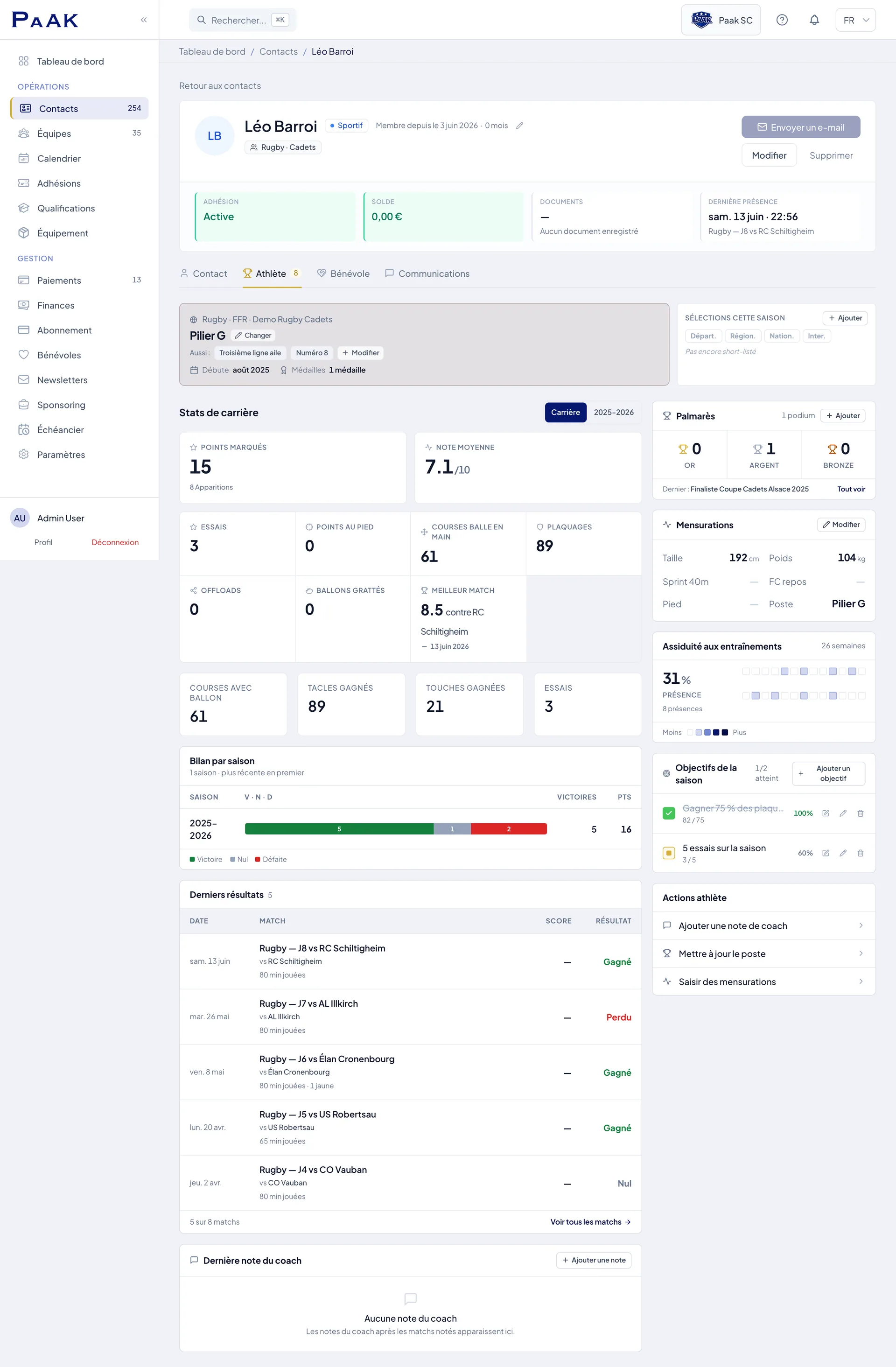
Task: Click the green victories segment in season bar
Action: pyautogui.click(x=339, y=829)
